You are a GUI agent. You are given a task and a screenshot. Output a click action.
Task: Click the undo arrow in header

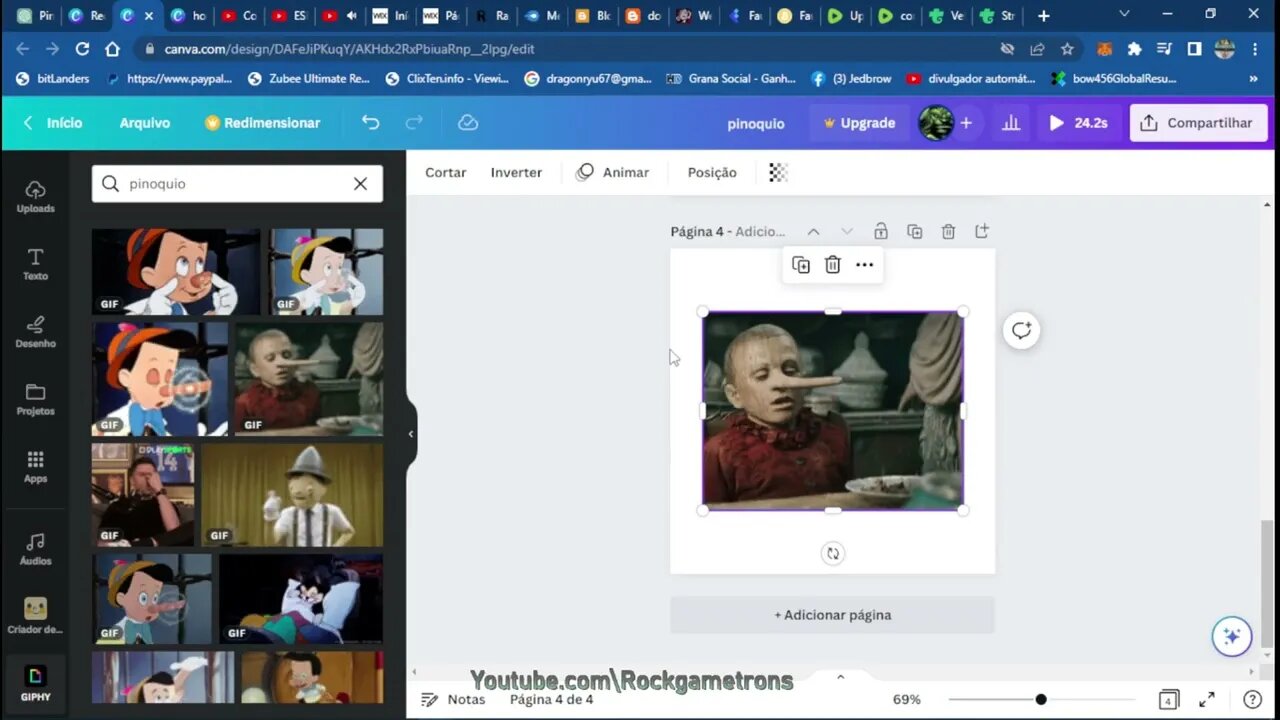(x=371, y=122)
